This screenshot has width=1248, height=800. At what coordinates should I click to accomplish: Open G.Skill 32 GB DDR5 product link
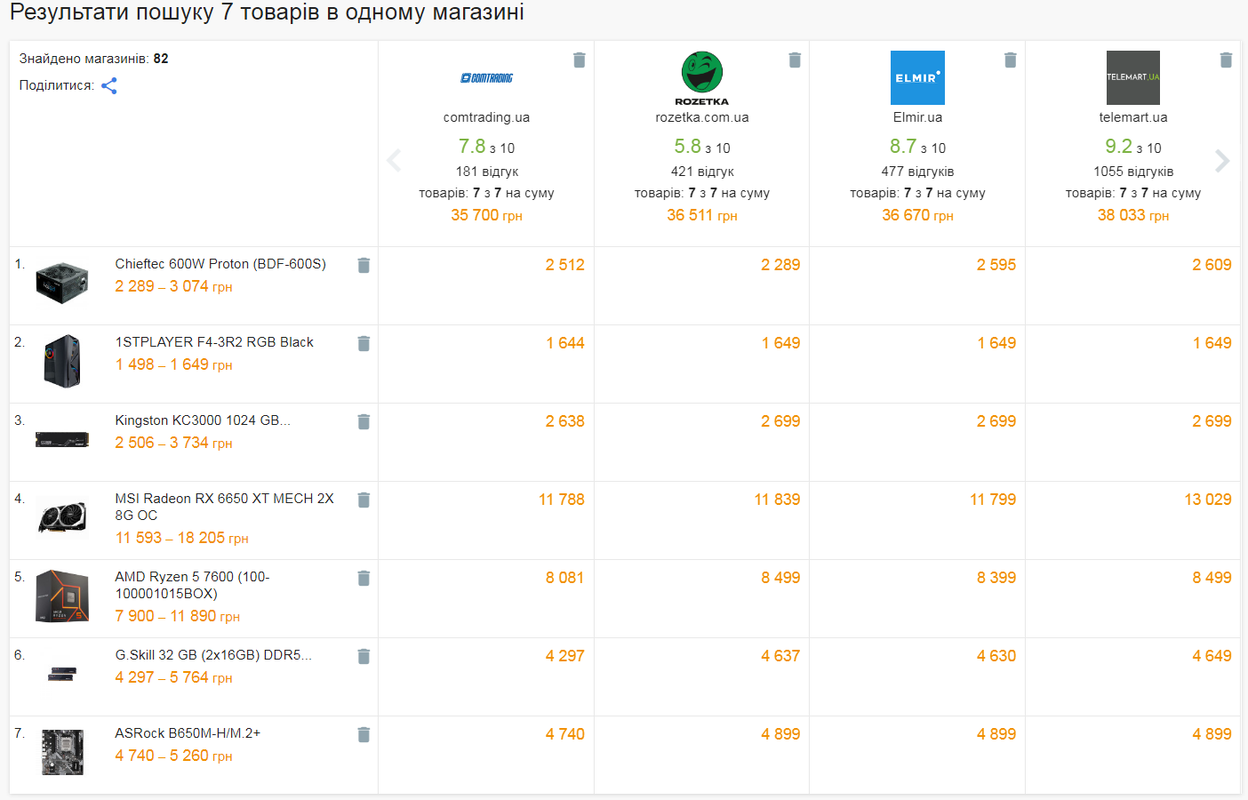point(214,655)
